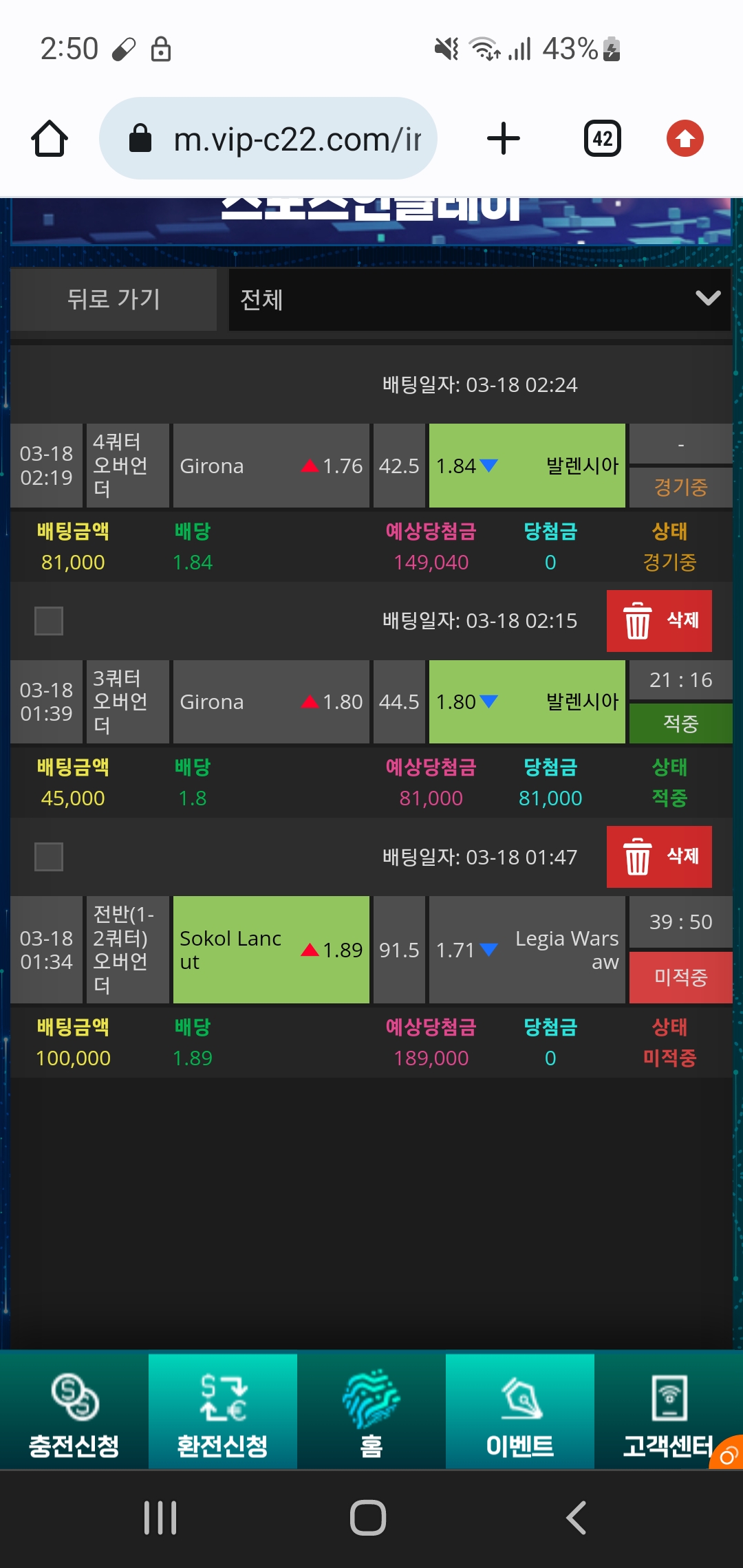
Task: Tap the Android recent apps button
Action: tap(160, 1518)
